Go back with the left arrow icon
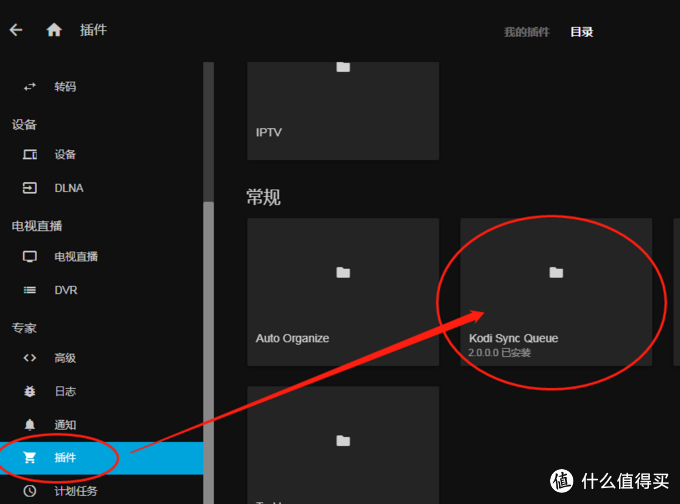 coord(16,30)
